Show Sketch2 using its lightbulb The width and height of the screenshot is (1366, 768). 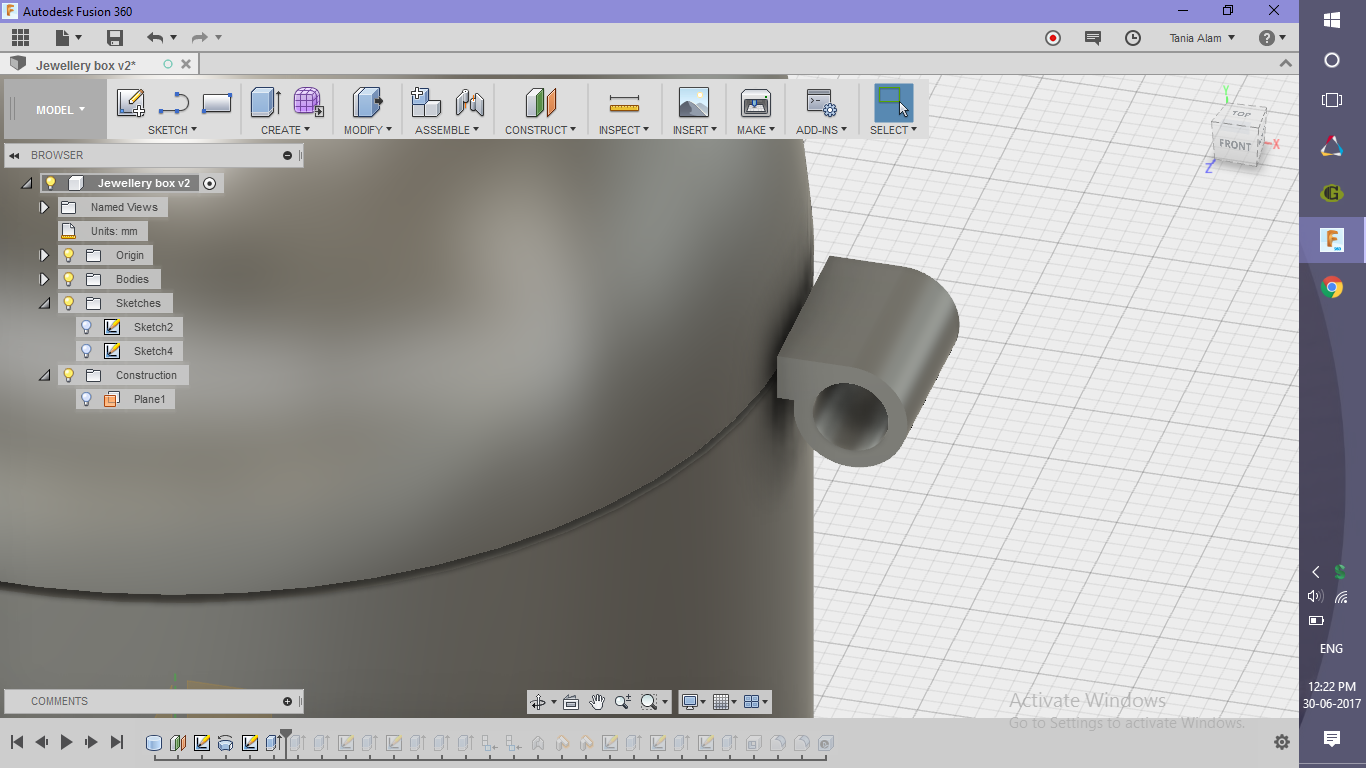click(x=86, y=327)
